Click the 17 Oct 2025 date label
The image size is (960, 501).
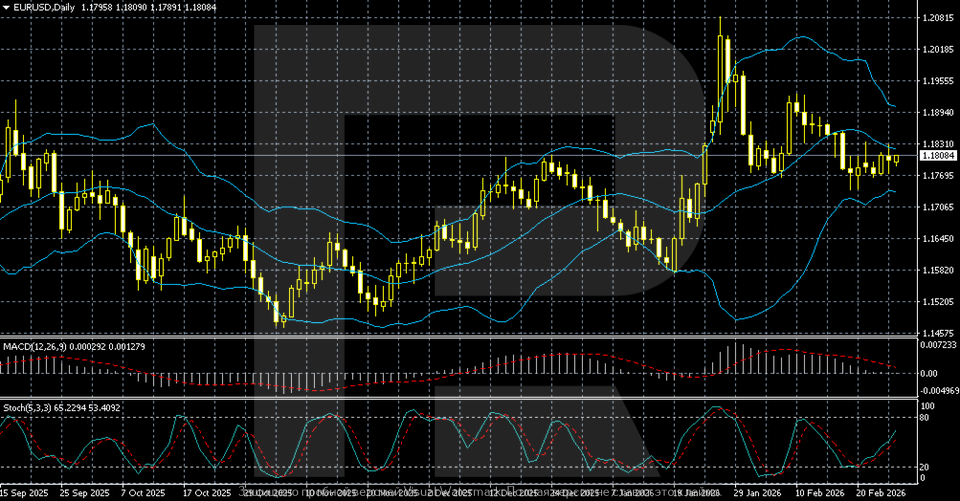pyautogui.click(x=205, y=493)
